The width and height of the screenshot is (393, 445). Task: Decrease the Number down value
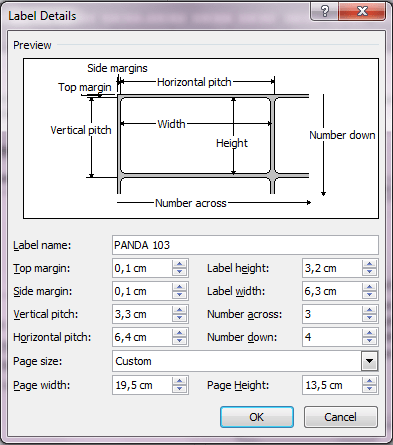tap(369, 341)
